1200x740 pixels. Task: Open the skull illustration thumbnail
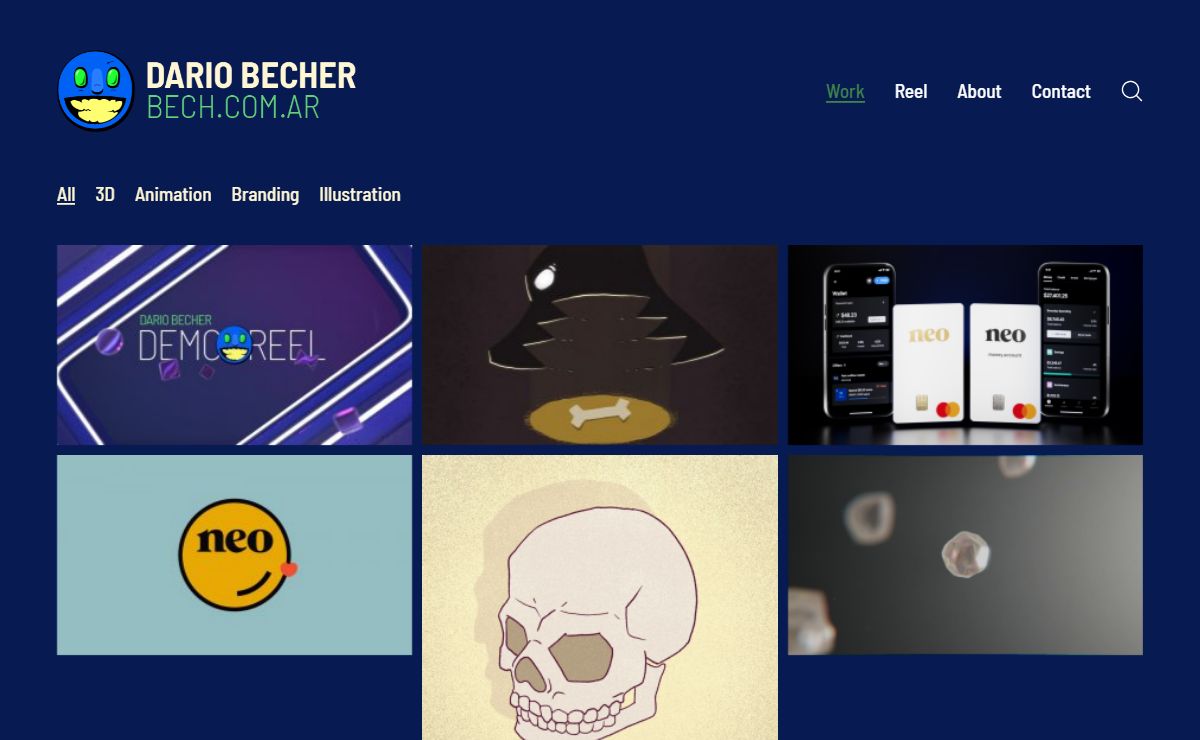pyautogui.click(x=600, y=598)
